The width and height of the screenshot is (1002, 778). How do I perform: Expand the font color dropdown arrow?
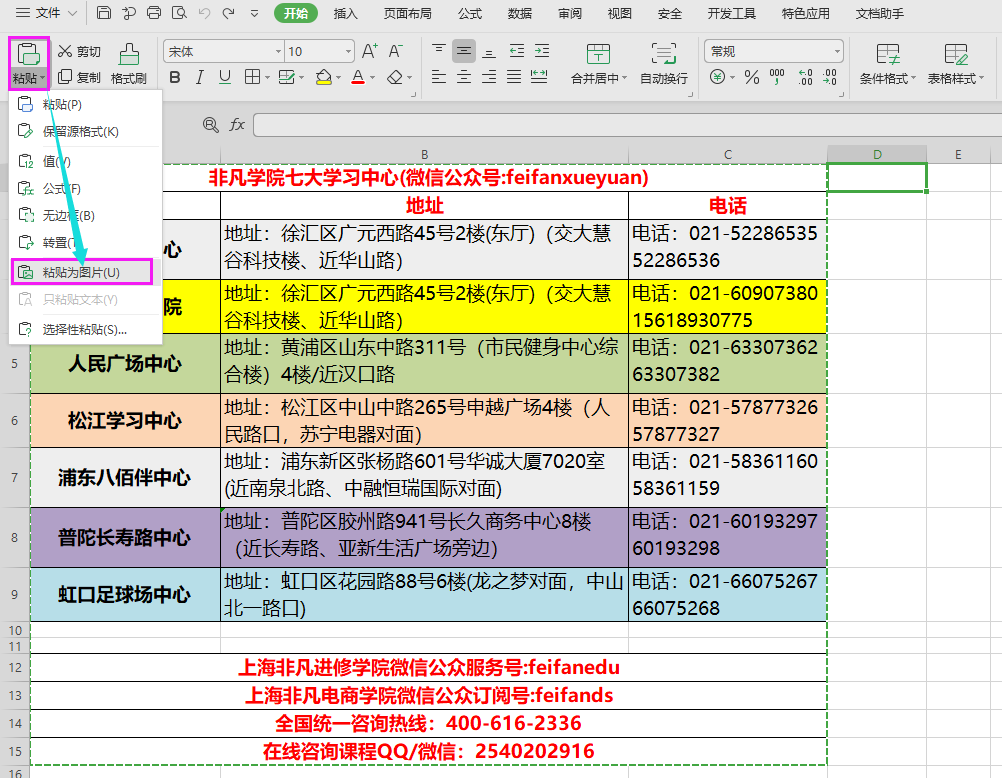(x=372, y=78)
